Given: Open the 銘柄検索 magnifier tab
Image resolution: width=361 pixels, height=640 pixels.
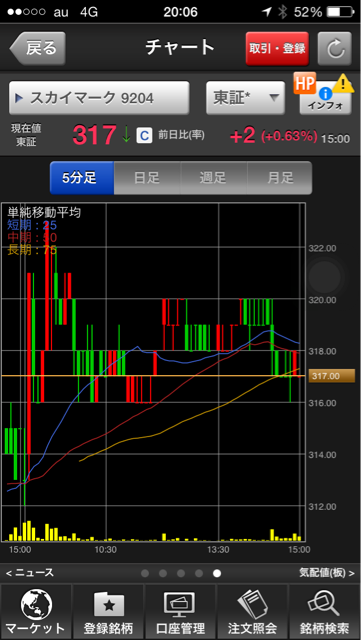Looking at the screenshot, I should [x=325, y=612].
